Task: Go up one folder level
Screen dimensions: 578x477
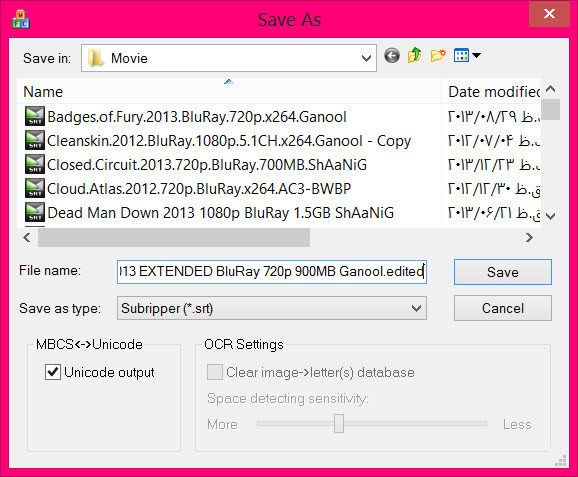Action: 415,55
